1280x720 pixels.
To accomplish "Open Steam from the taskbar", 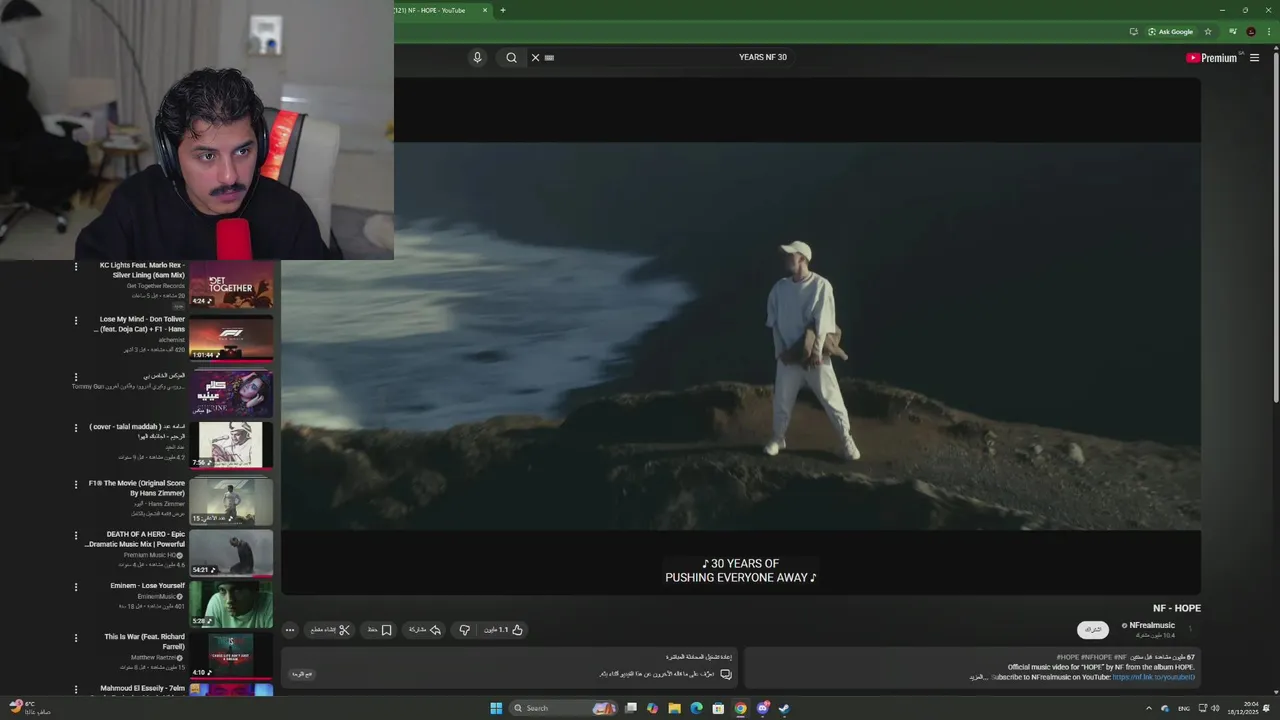I will click(x=784, y=708).
